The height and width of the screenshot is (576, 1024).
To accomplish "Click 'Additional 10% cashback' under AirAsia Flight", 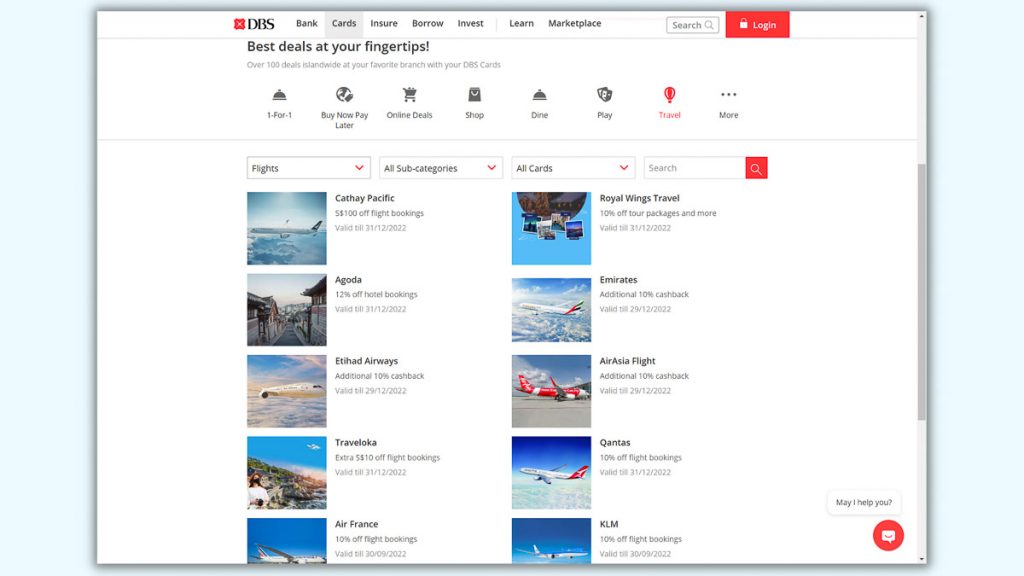I will click(644, 376).
